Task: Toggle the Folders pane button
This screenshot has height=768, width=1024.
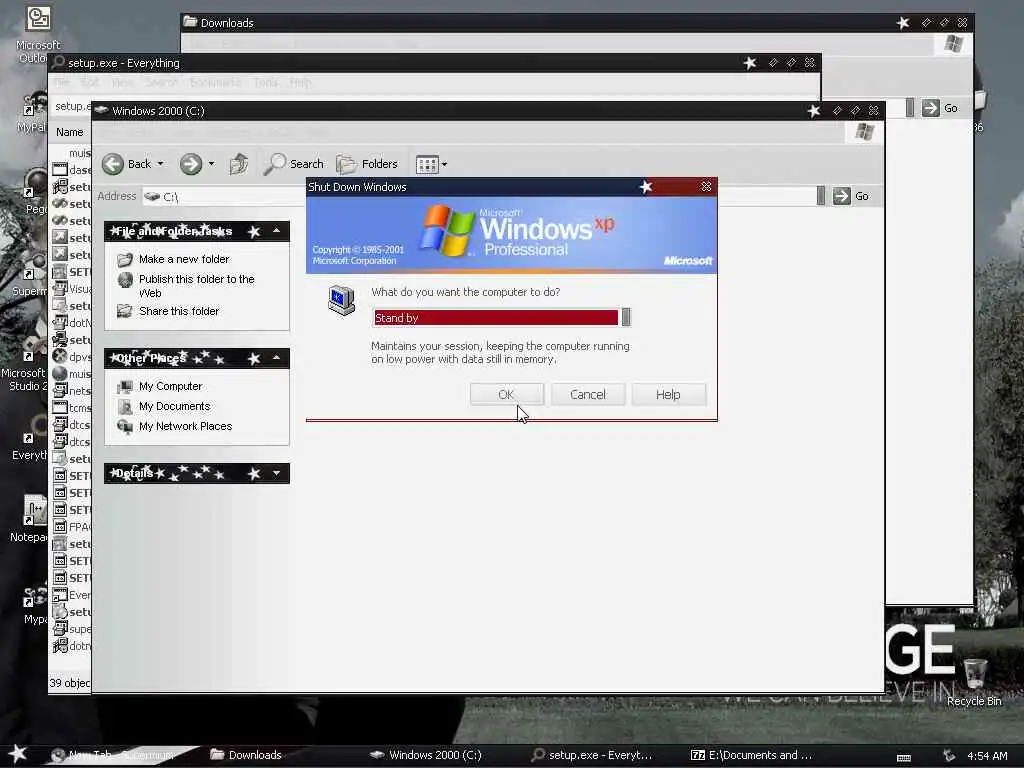Action: click(367, 164)
